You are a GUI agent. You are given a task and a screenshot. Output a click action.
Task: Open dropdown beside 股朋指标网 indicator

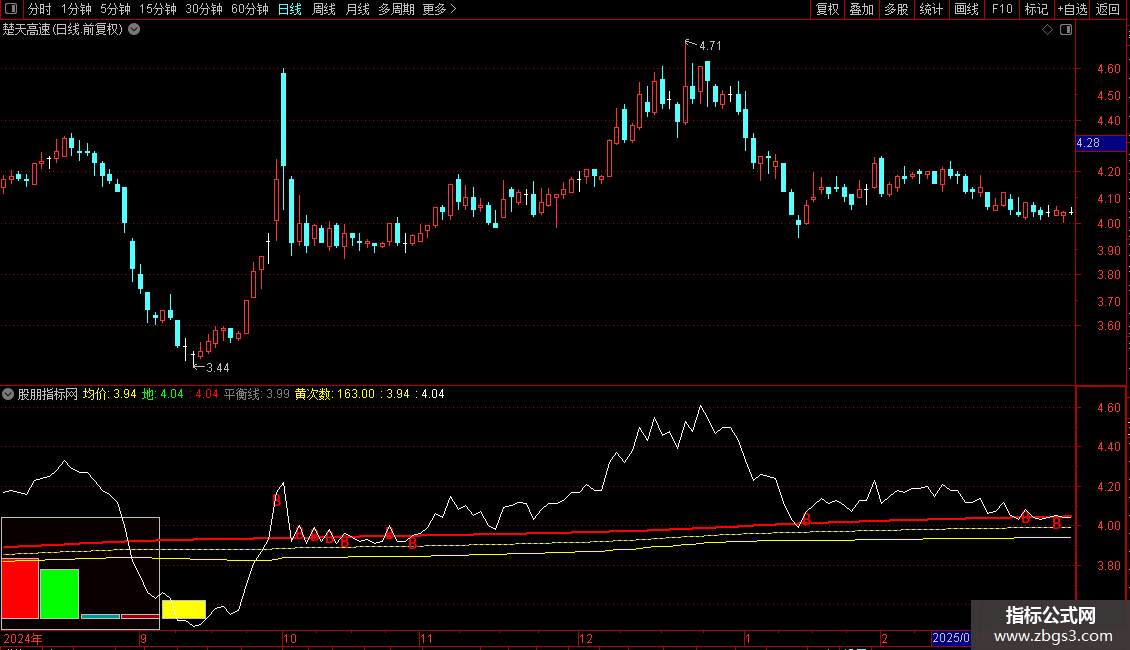click(8, 394)
